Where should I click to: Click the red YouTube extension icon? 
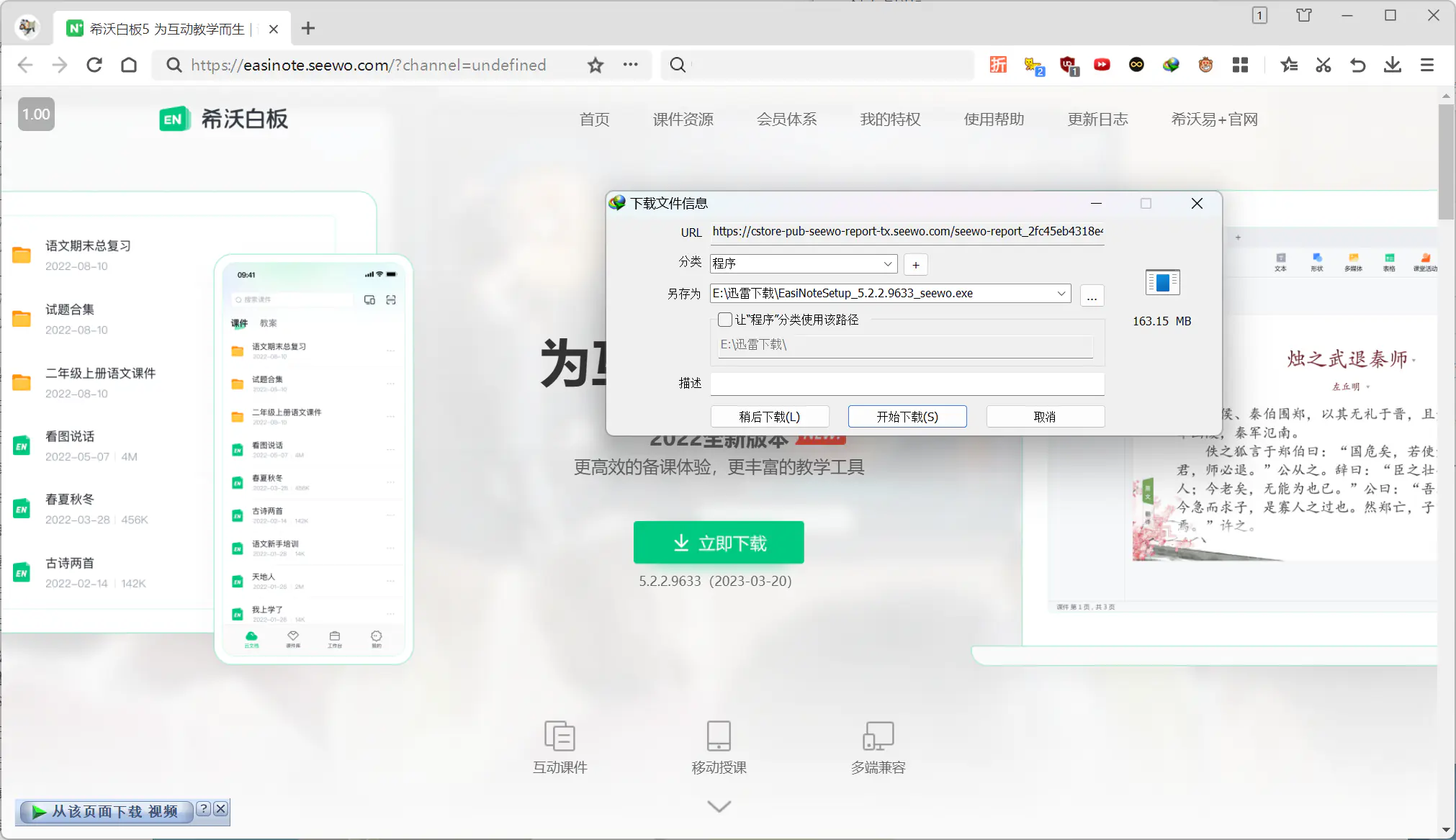[1102, 66]
